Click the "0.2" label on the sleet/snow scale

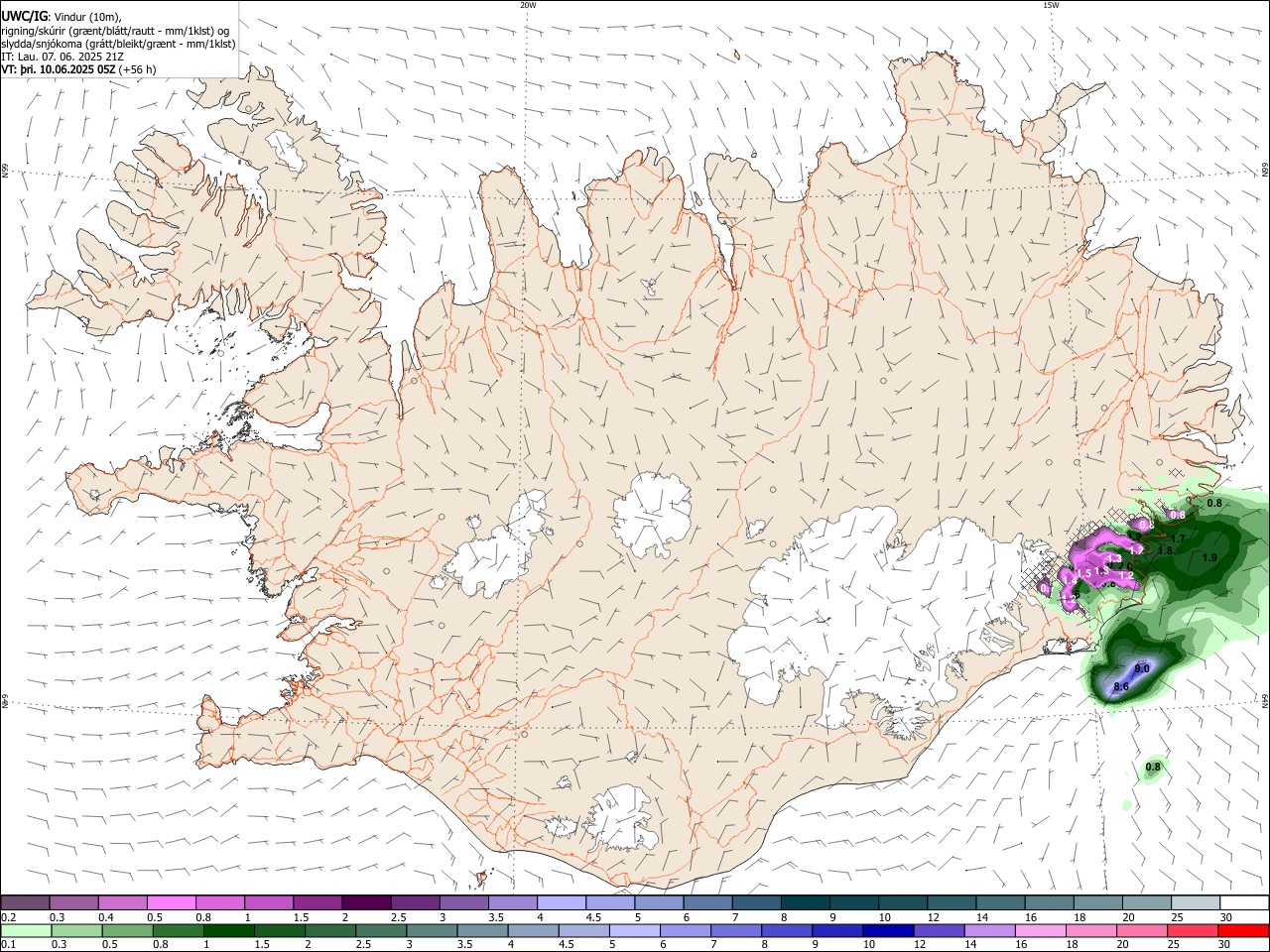[x=9, y=917]
